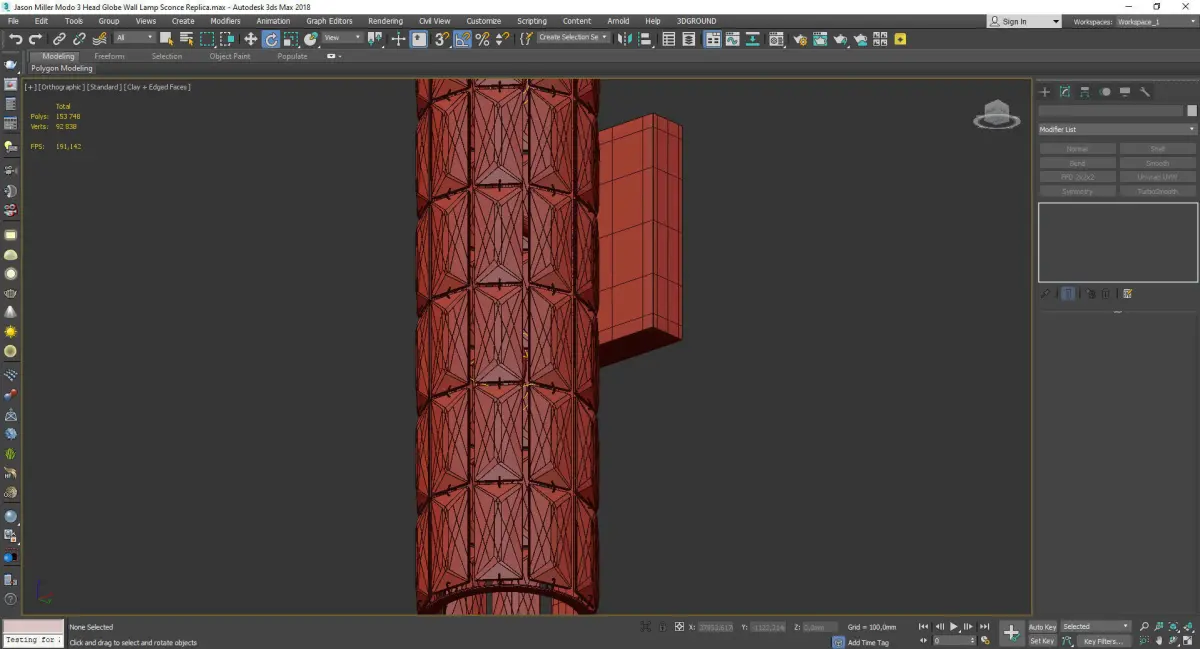Click the Symmetry modifier button
1200x649 pixels.
(x=1077, y=191)
